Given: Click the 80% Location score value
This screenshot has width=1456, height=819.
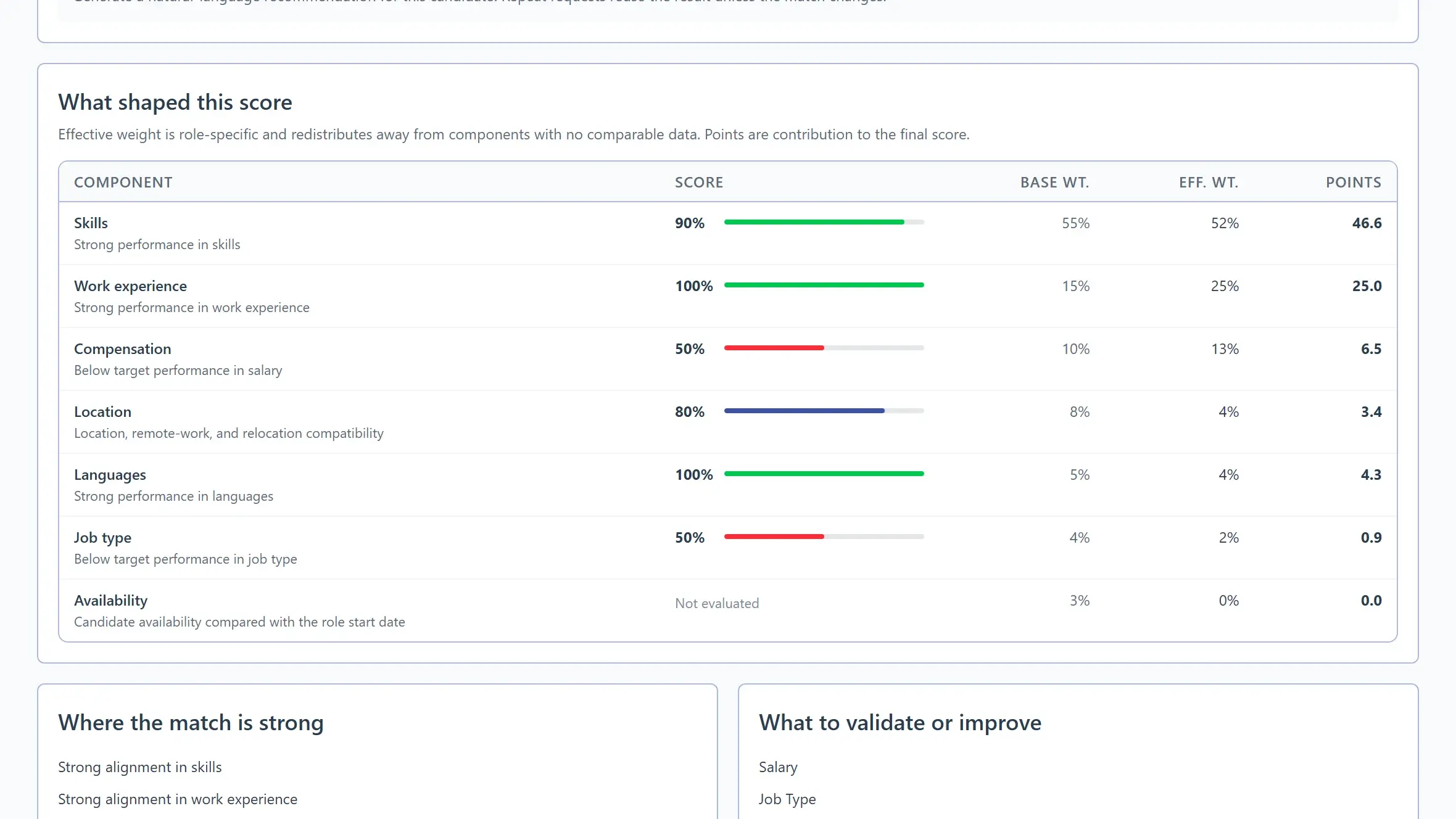Looking at the screenshot, I should [x=690, y=412].
